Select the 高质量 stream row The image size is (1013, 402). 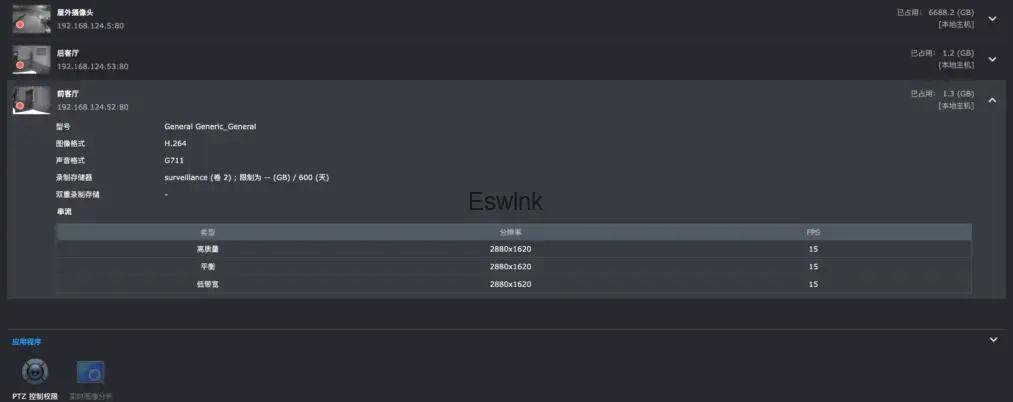click(513, 249)
